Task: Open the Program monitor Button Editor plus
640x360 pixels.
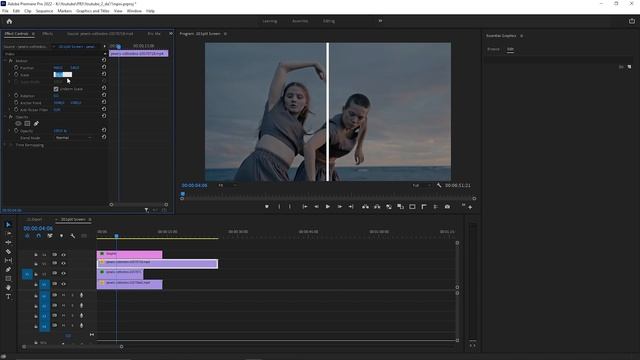Action: click(470, 208)
